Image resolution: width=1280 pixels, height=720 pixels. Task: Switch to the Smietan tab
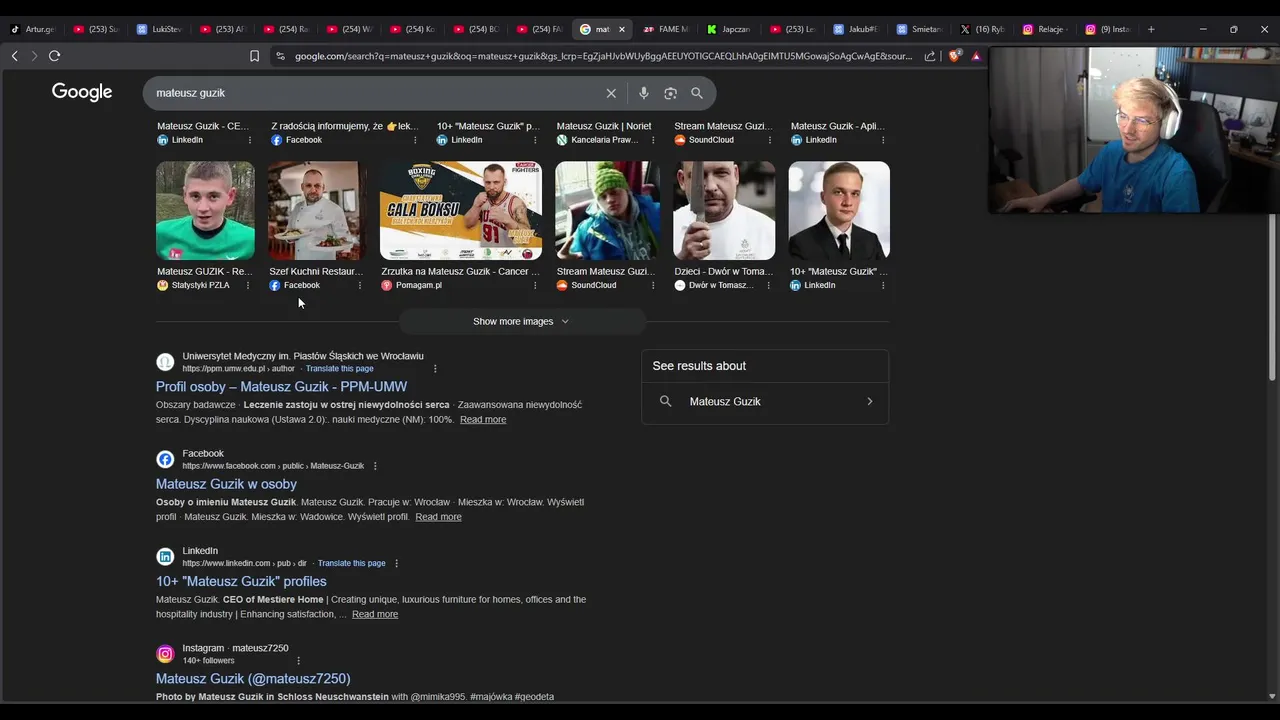coord(918,29)
